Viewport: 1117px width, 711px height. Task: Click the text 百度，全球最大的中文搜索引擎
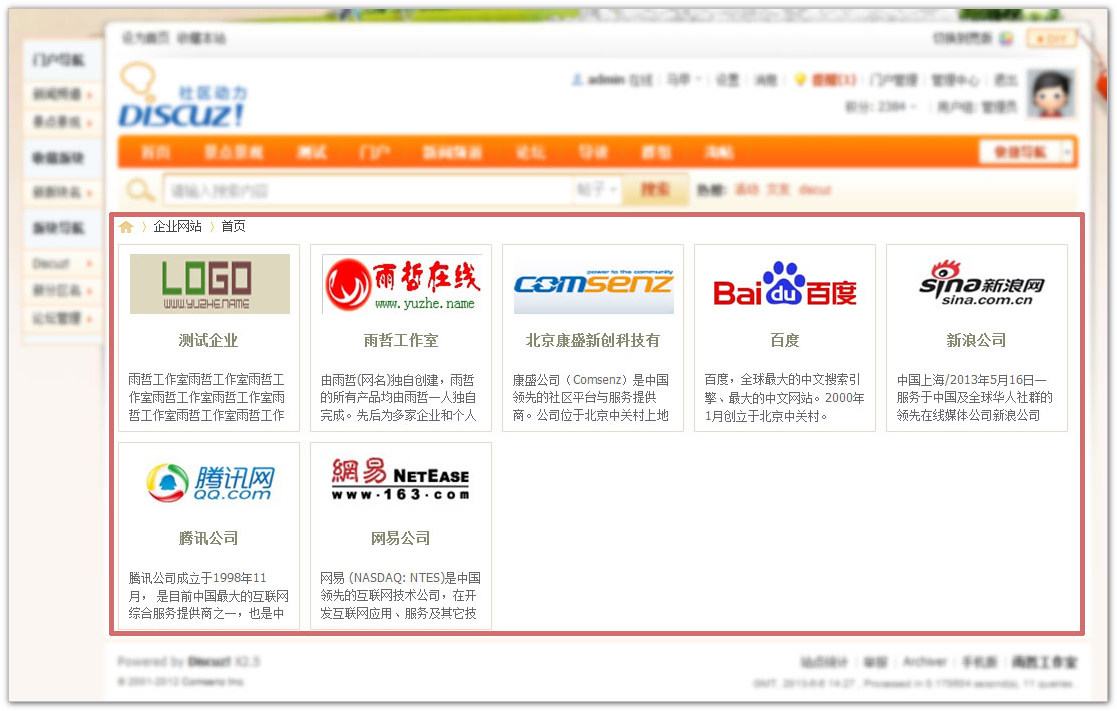784,398
